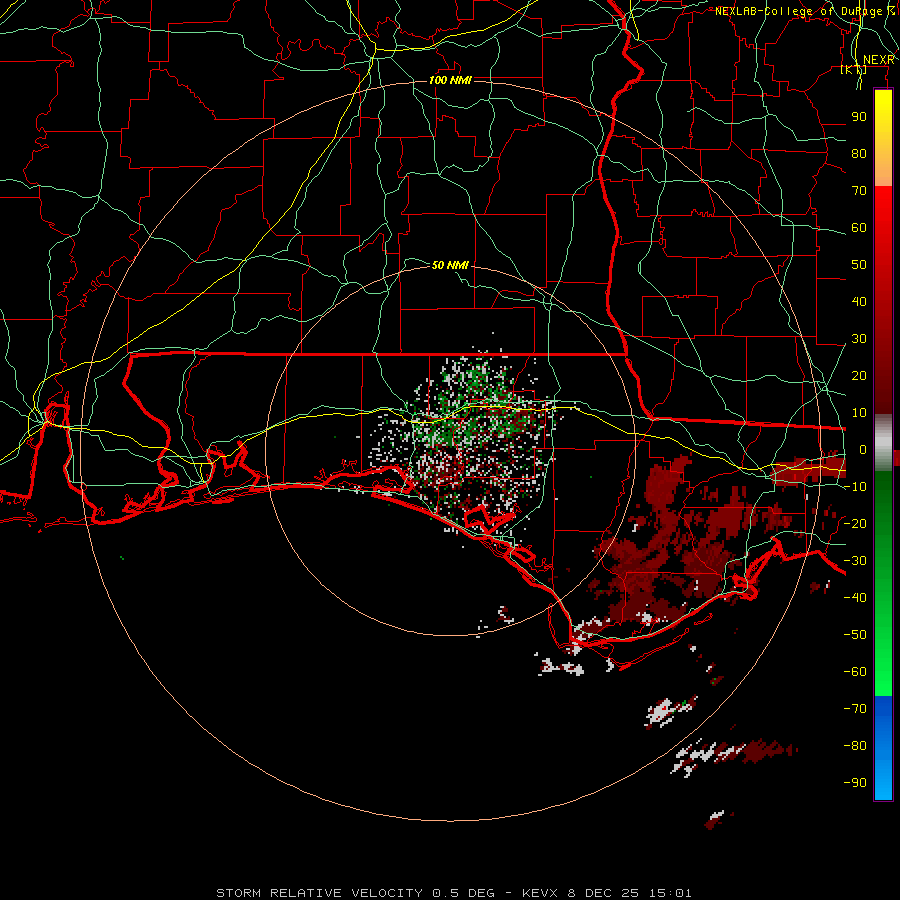The height and width of the screenshot is (900, 900).
Task: Select the 70 value on velocity scale
Action: pos(859,191)
